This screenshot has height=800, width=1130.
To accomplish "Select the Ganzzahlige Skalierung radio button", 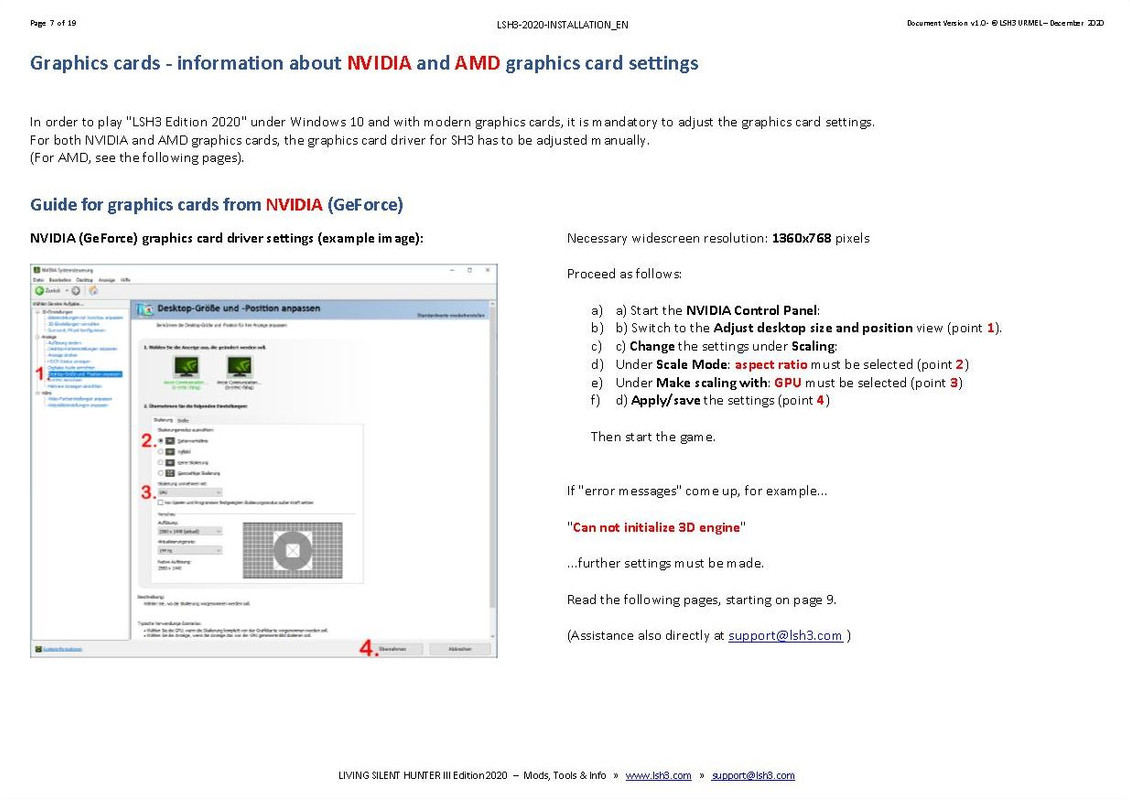I will click(x=161, y=473).
